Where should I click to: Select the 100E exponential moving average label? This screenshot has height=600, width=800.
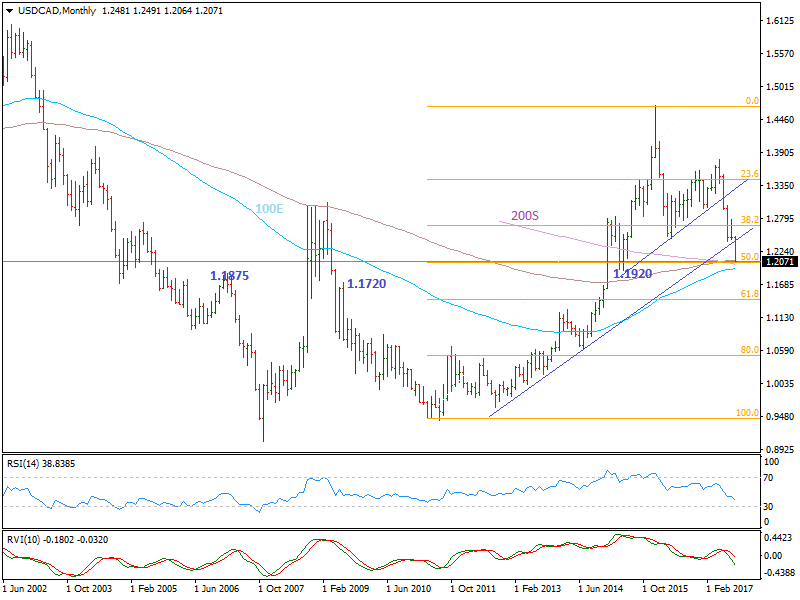click(x=268, y=209)
